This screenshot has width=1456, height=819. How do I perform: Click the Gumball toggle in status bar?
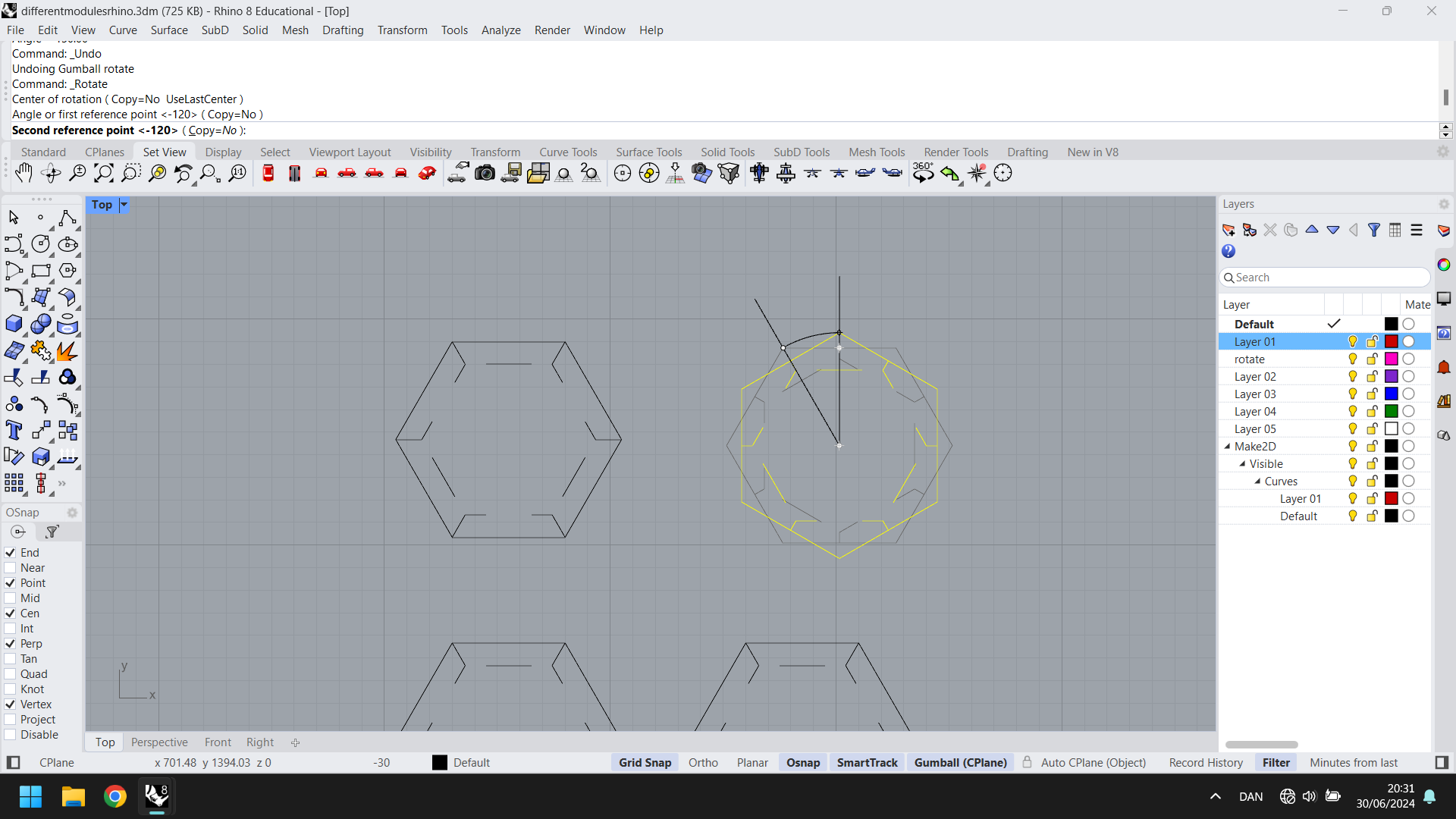pyautogui.click(x=960, y=762)
